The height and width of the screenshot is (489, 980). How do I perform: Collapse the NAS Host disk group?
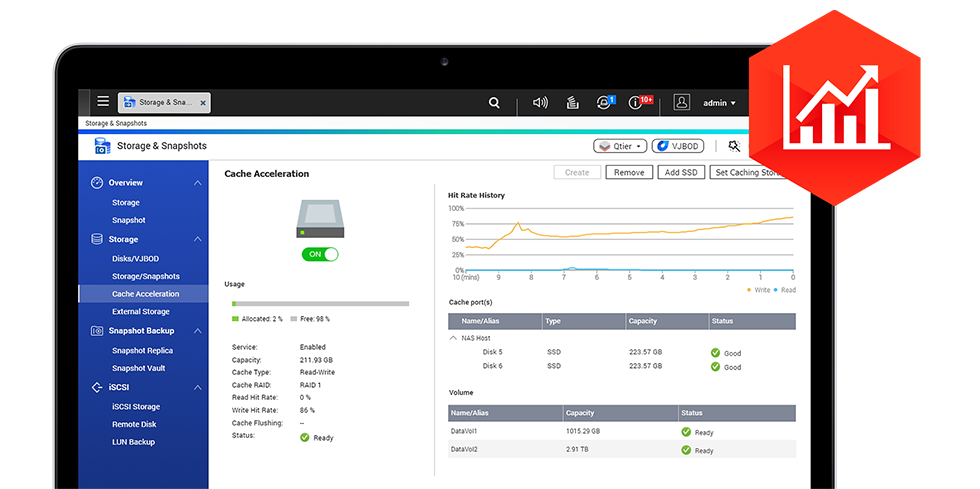[453, 338]
